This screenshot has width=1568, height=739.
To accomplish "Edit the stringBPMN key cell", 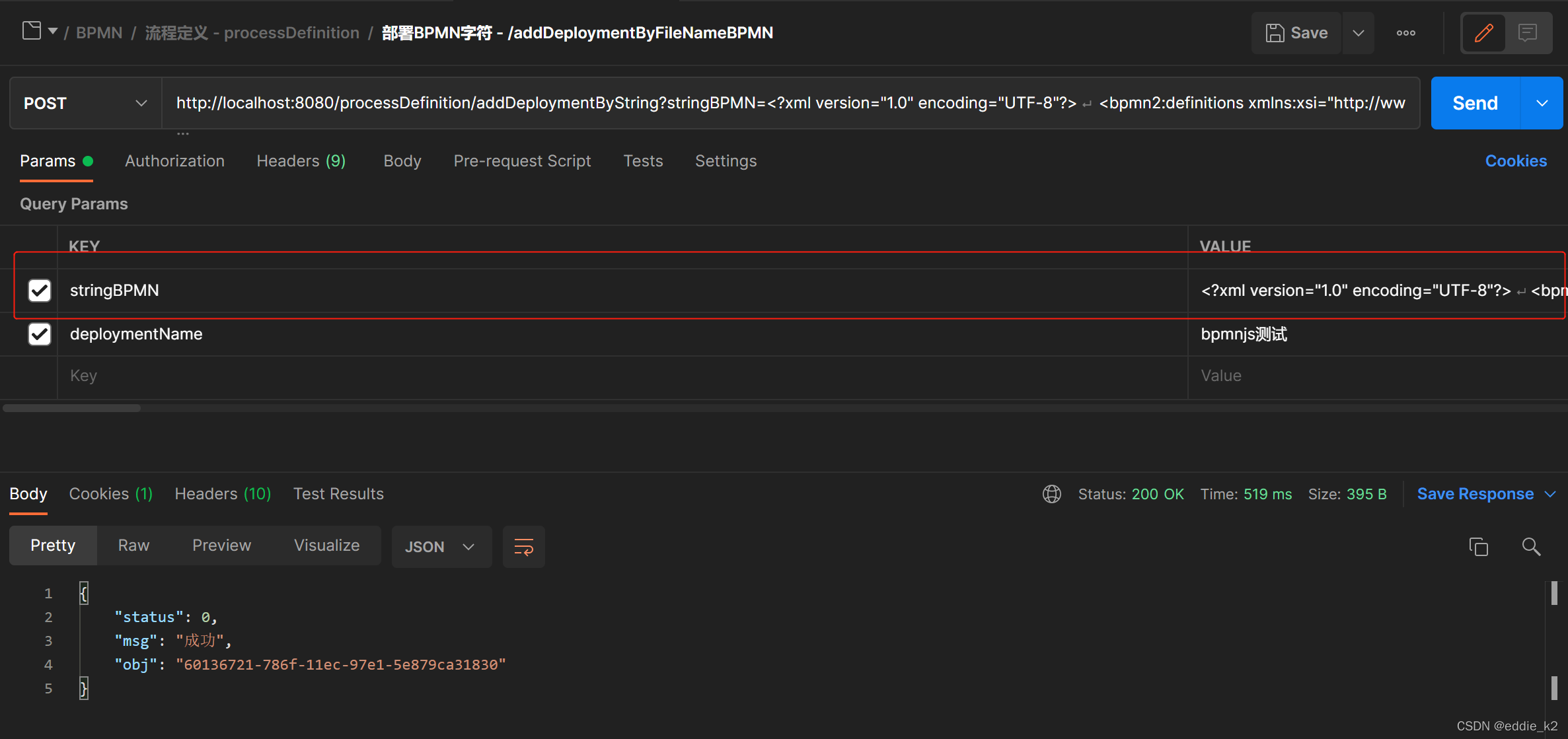I will click(622, 291).
